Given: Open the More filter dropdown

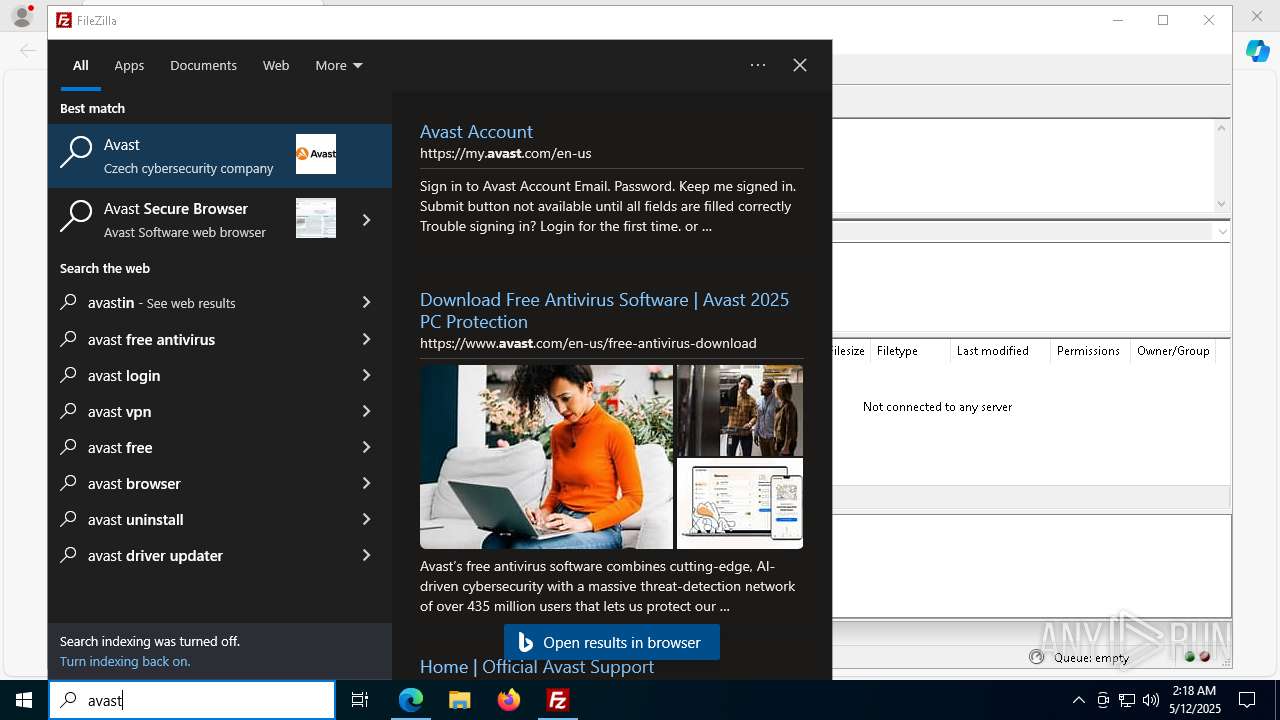Looking at the screenshot, I should click(339, 65).
